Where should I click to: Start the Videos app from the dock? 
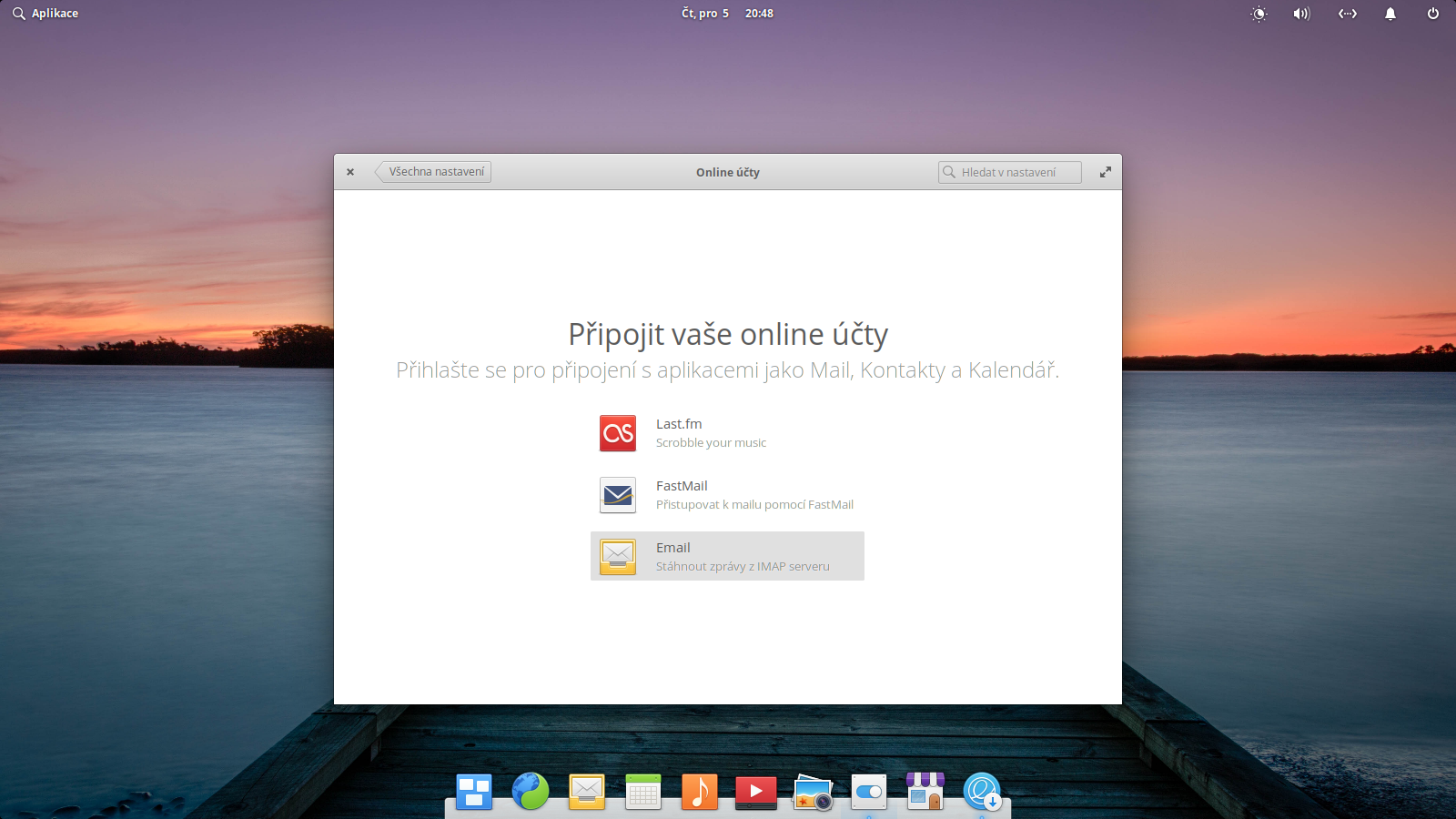[756, 792]
